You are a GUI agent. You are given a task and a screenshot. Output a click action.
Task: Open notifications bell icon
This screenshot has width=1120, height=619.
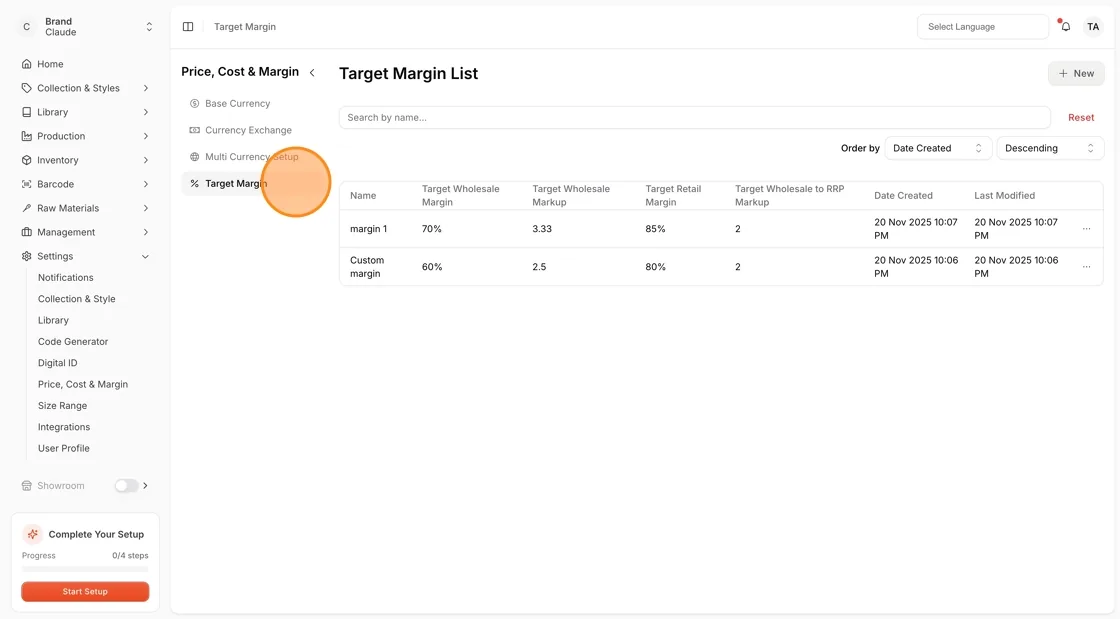point(1066,26)
